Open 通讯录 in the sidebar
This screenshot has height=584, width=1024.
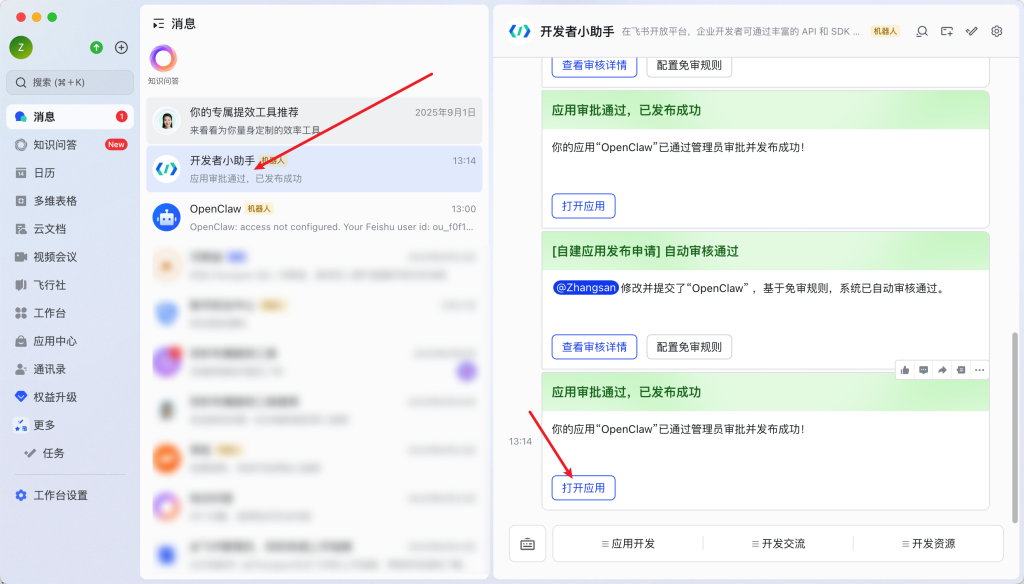tap(70, 369)
